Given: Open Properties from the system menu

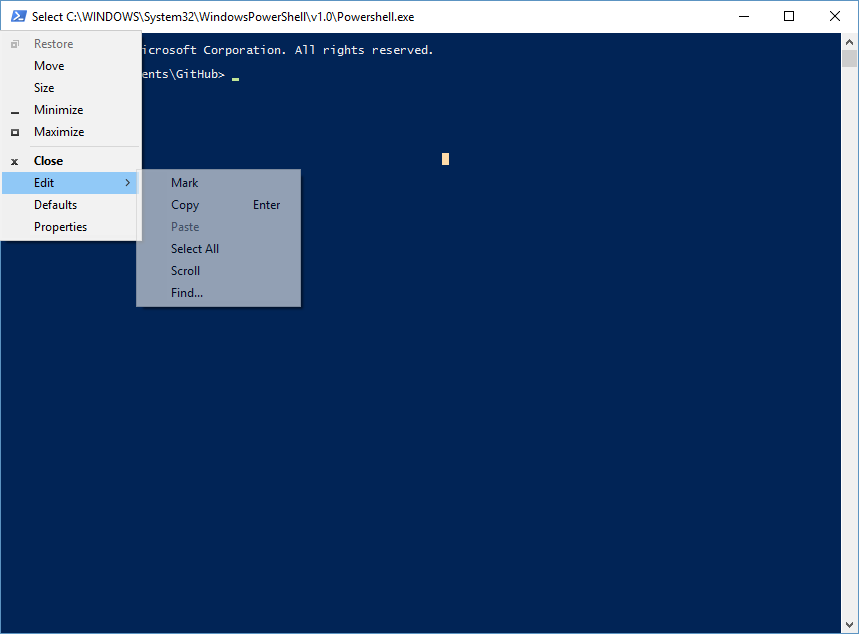Looking at the screenshot, I should tap(60, 227).
